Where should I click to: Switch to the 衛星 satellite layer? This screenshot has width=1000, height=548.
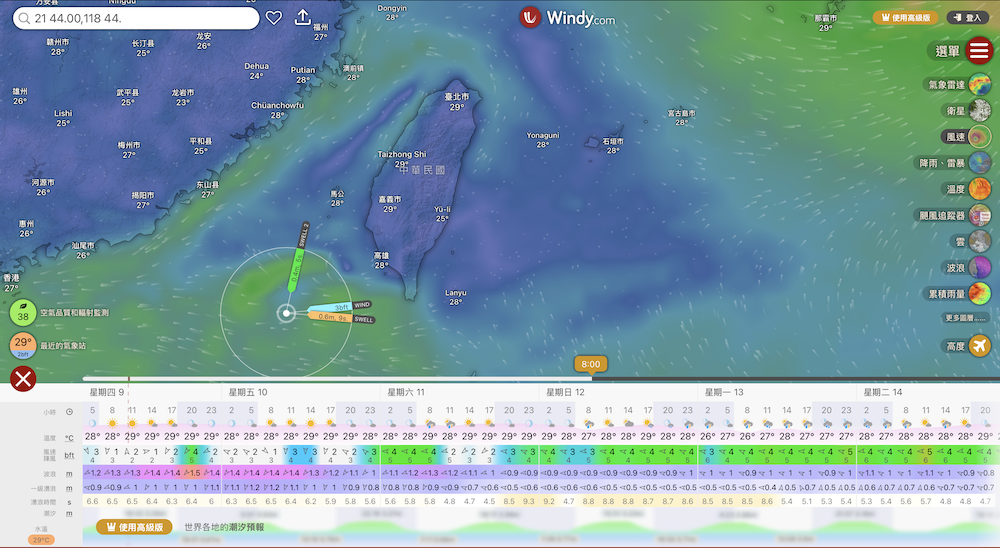[979, 111]
